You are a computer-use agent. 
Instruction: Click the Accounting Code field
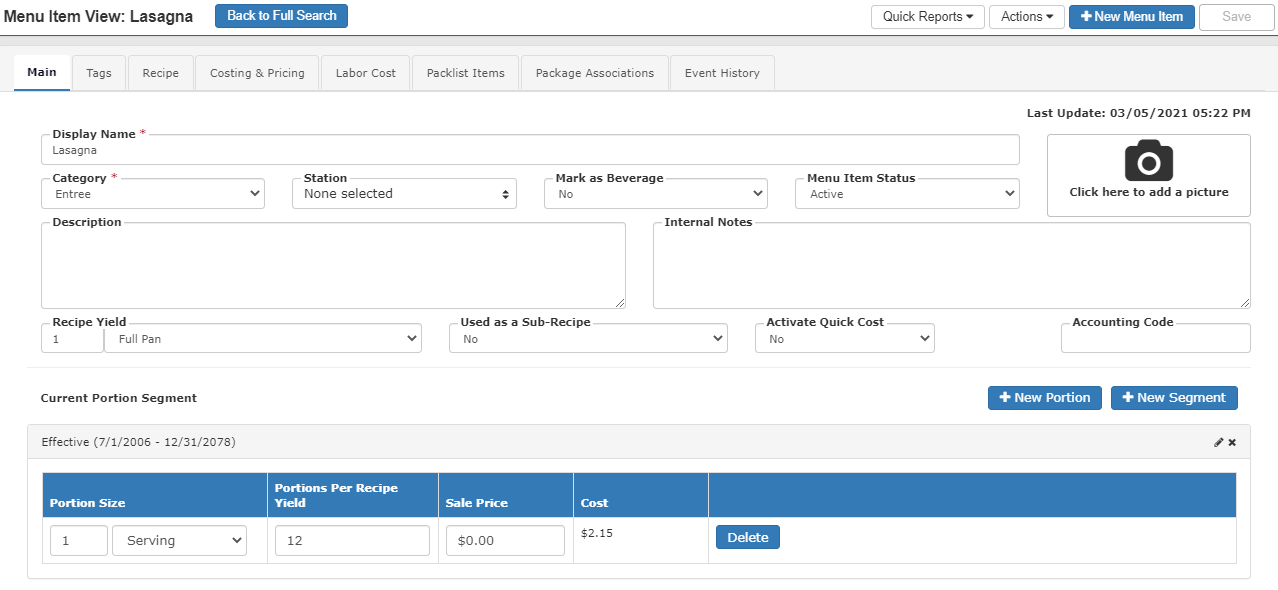(x=1156, y=339)
